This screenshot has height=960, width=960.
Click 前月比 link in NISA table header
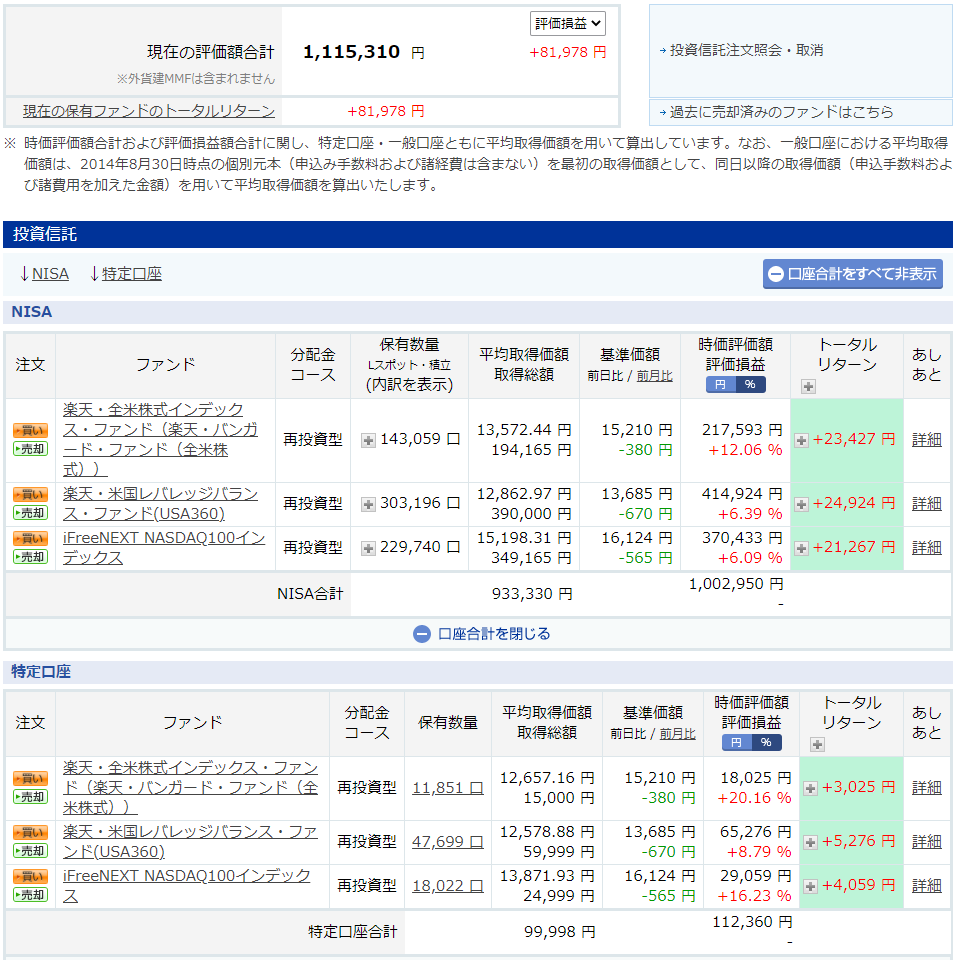coord(654,376)
